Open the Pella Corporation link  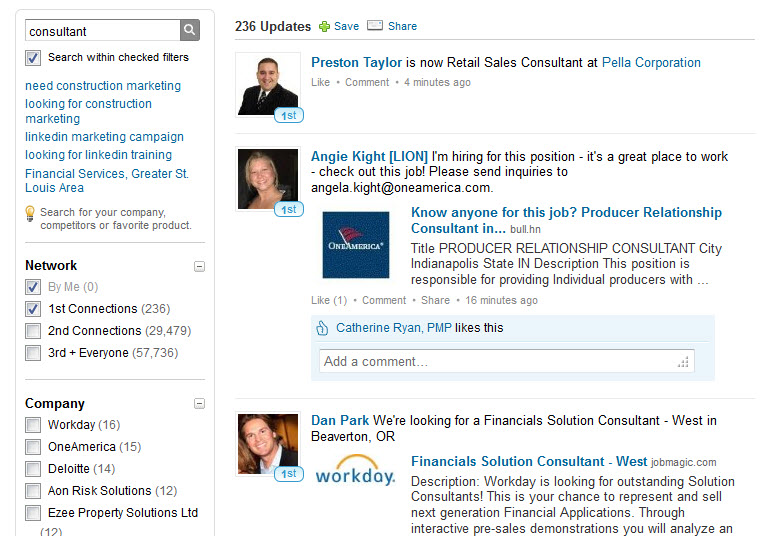click(x=651, y=63)
